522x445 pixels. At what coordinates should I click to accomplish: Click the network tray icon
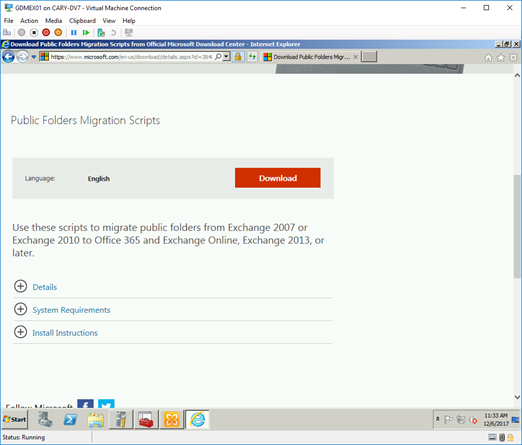pyautogui.click(x=461, y=420)
